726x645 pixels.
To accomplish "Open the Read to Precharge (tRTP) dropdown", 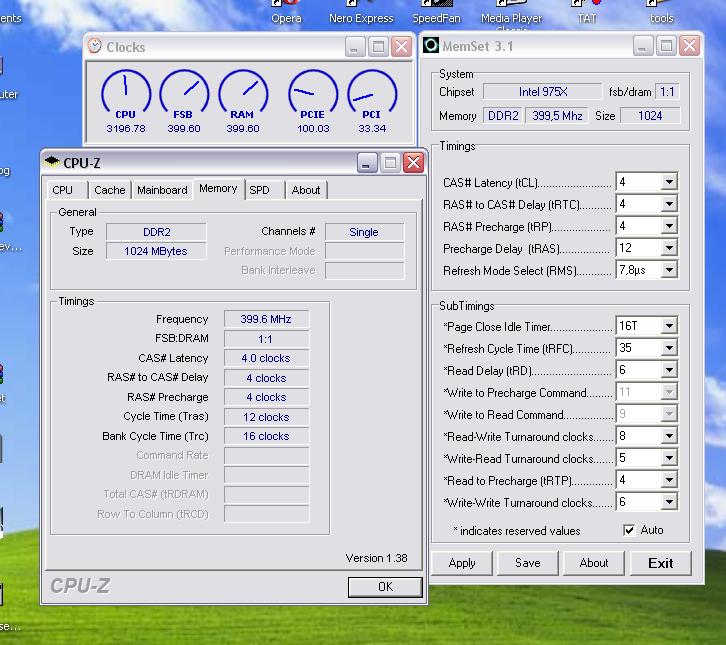I will 670,480.
